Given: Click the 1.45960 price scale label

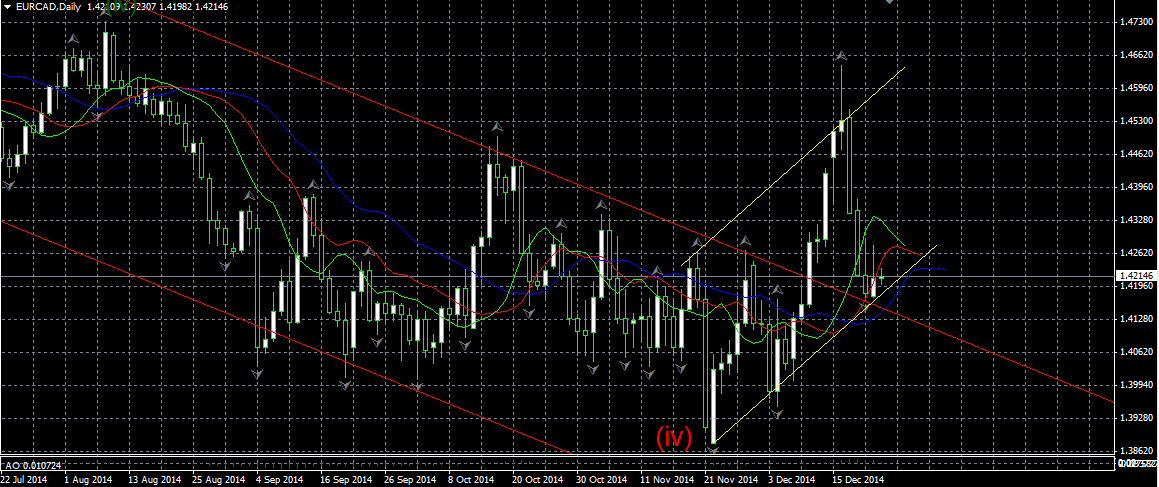Looking at the screenshot, I should [1135, 89].
